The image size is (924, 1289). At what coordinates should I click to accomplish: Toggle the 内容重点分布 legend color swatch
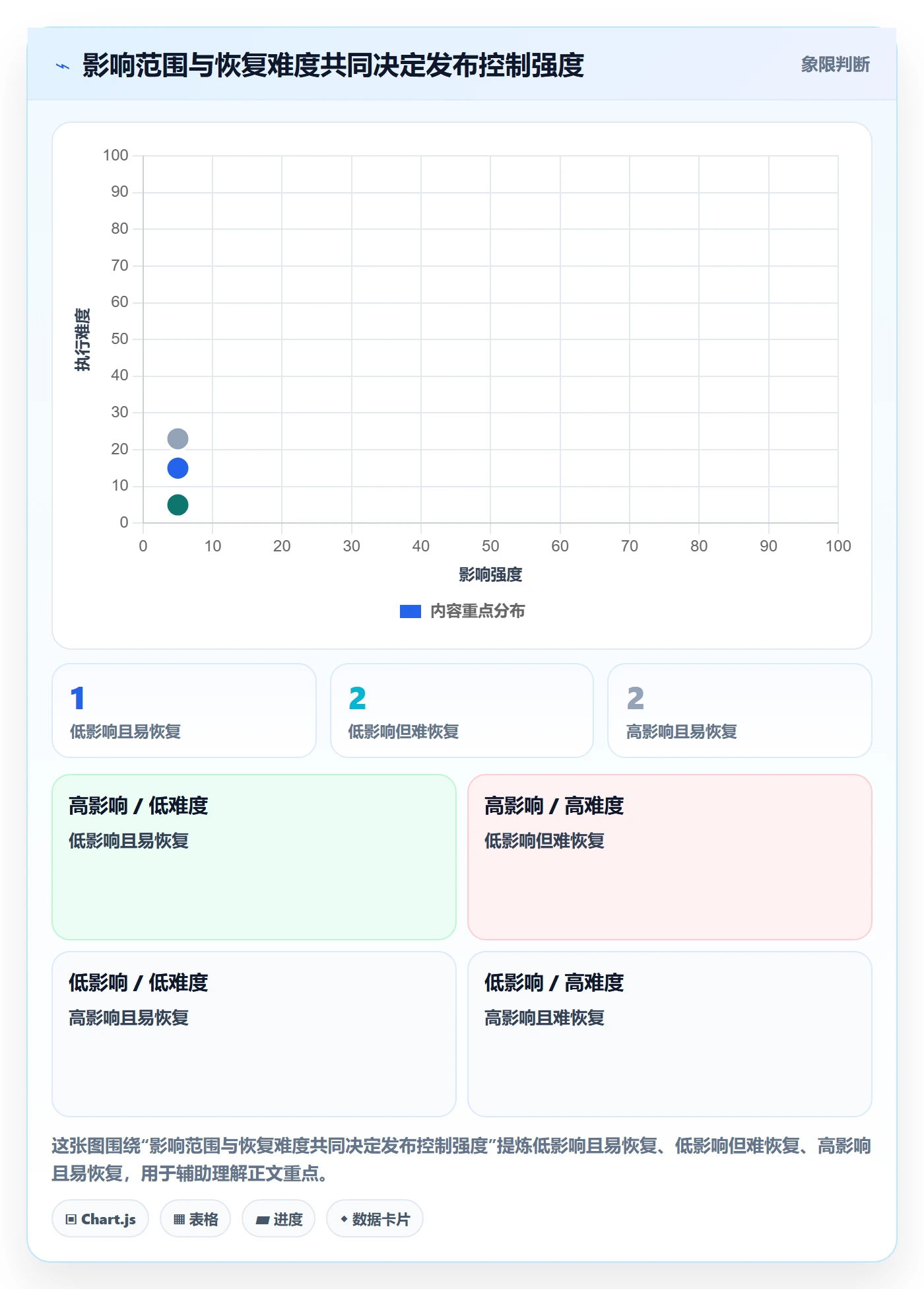(x=411, y=611)
